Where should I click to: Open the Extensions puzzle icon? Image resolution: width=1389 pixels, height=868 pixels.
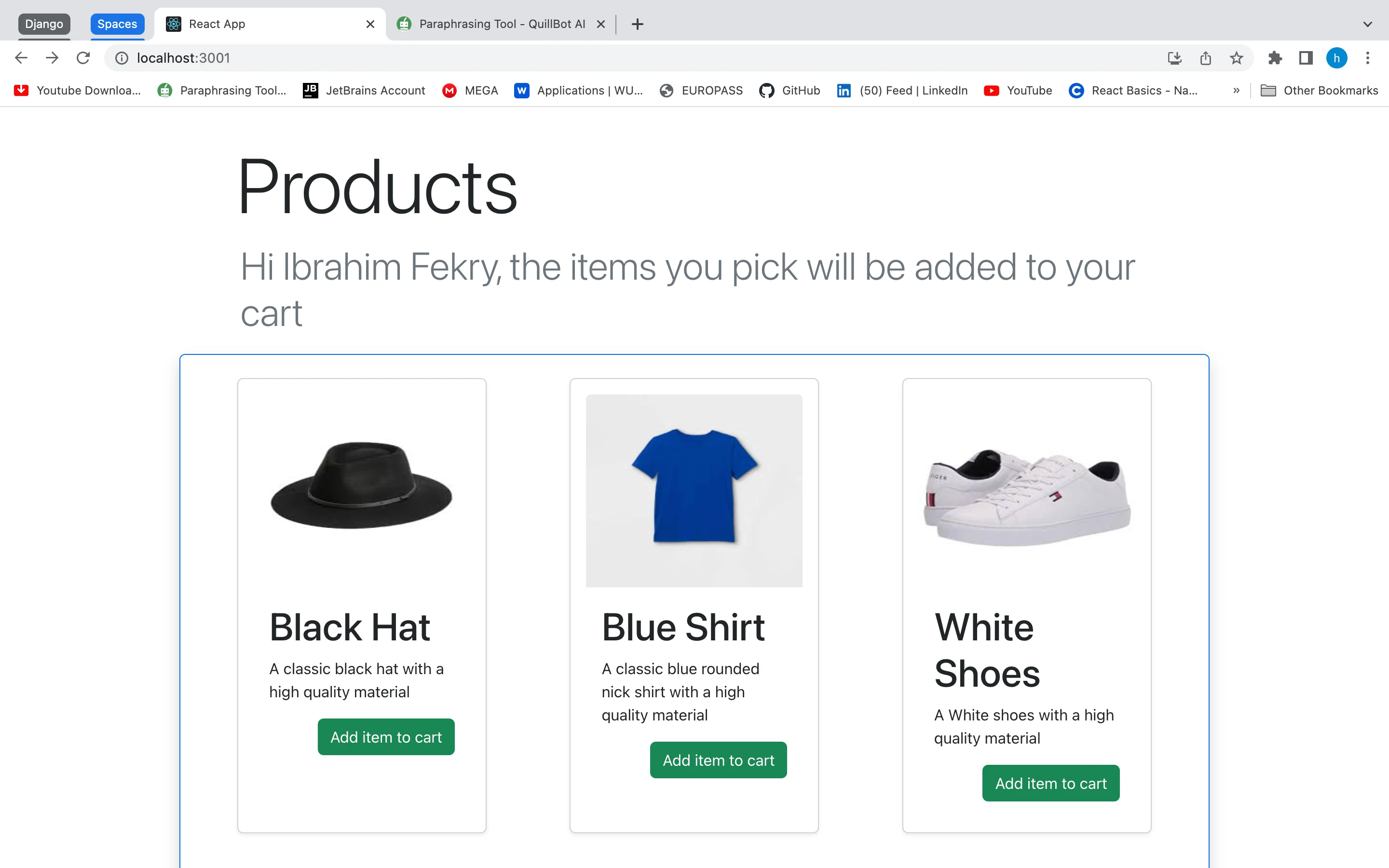point(1275,58)
